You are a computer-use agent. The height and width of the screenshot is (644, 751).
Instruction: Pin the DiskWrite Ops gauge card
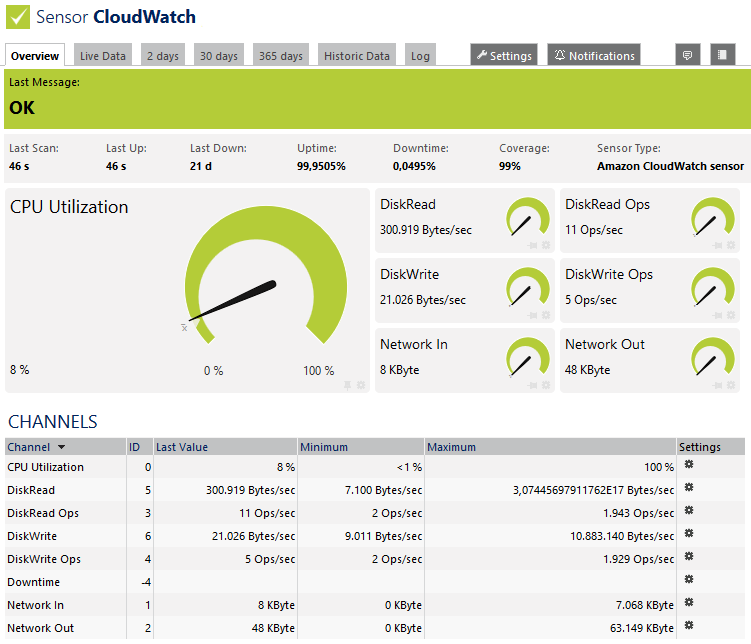717,315
